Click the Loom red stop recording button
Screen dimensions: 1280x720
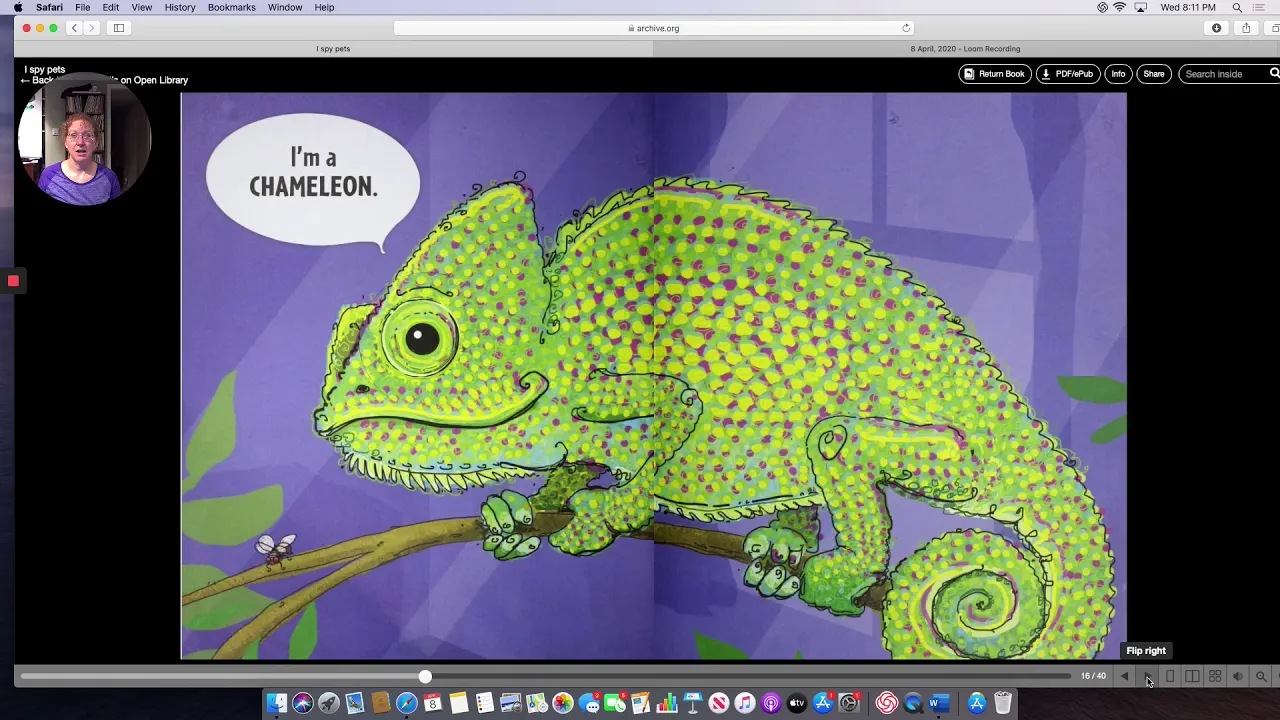(13, 281)
